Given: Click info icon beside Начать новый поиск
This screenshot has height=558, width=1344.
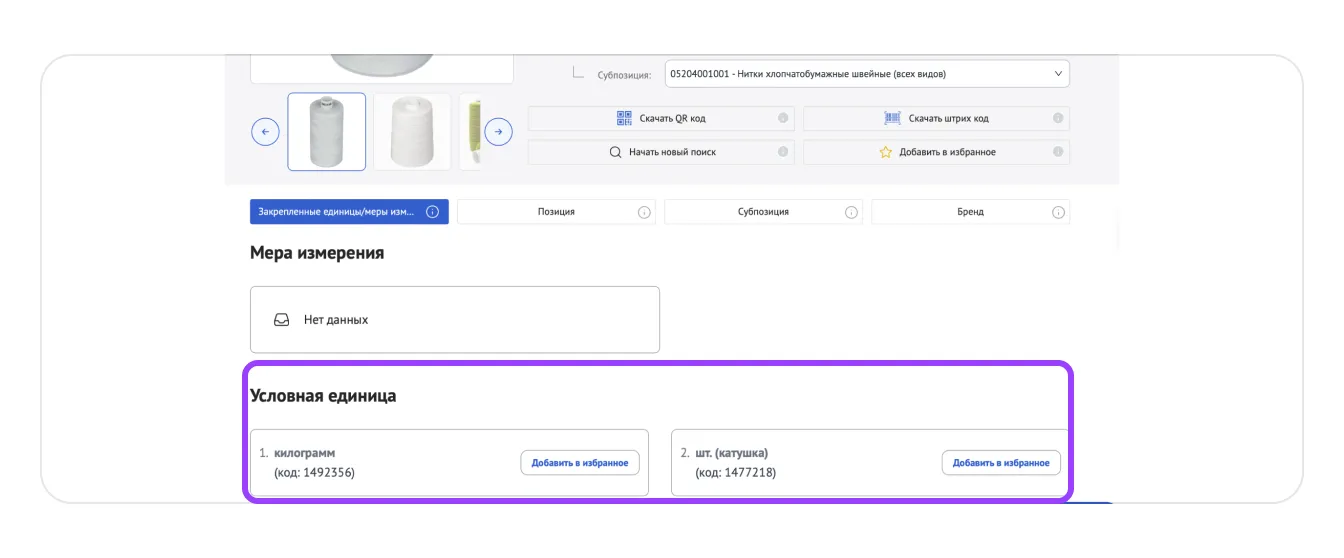Looking at the screenshot, I should click(783, 152).
